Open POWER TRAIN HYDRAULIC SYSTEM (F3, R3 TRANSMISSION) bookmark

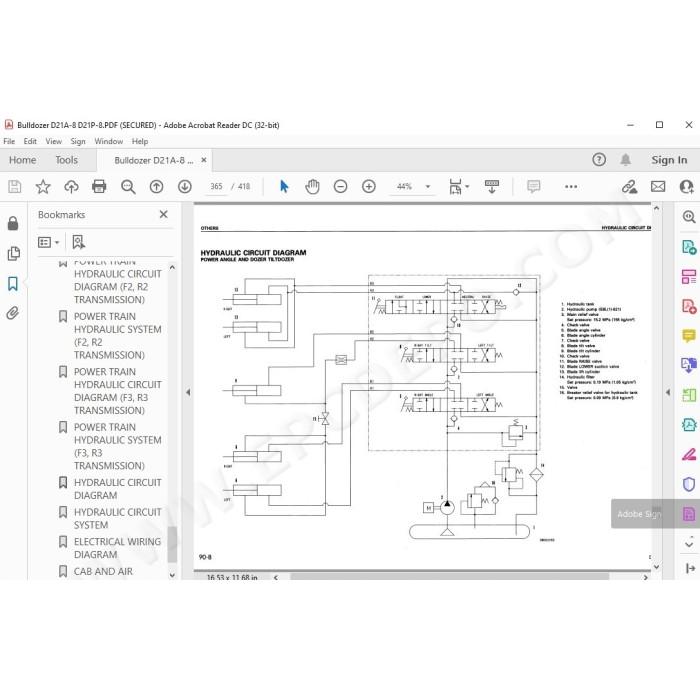[x=117, y=446]
